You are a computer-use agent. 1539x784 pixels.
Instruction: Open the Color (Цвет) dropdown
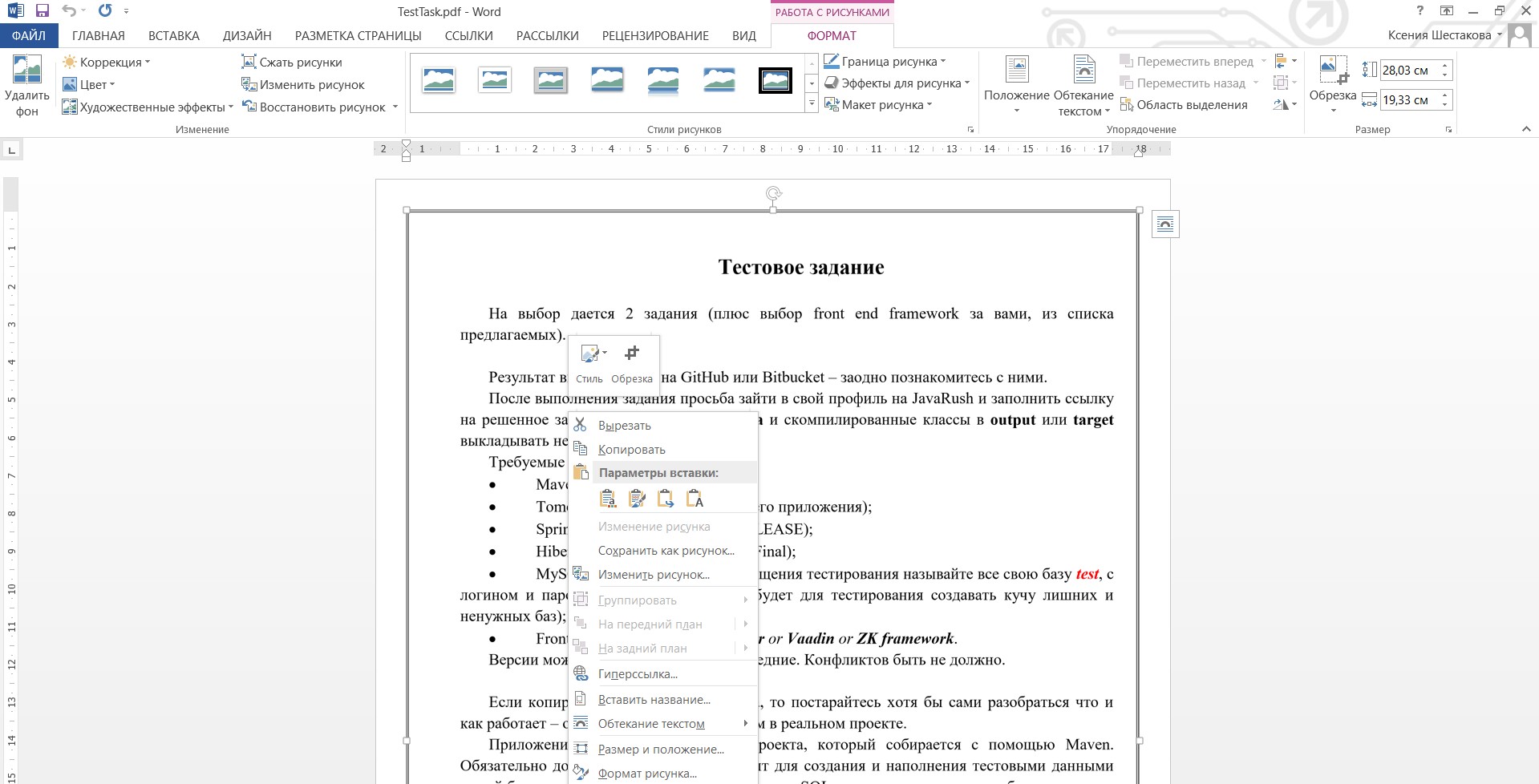click(x=89, y=84)
